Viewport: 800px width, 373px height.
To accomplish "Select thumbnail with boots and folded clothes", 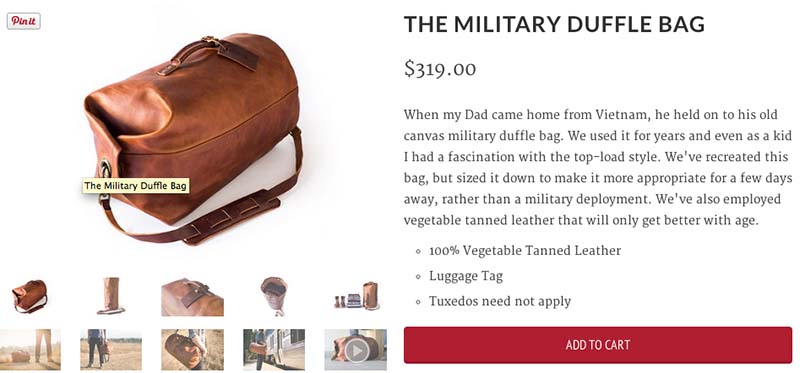I will pos(356,295).
